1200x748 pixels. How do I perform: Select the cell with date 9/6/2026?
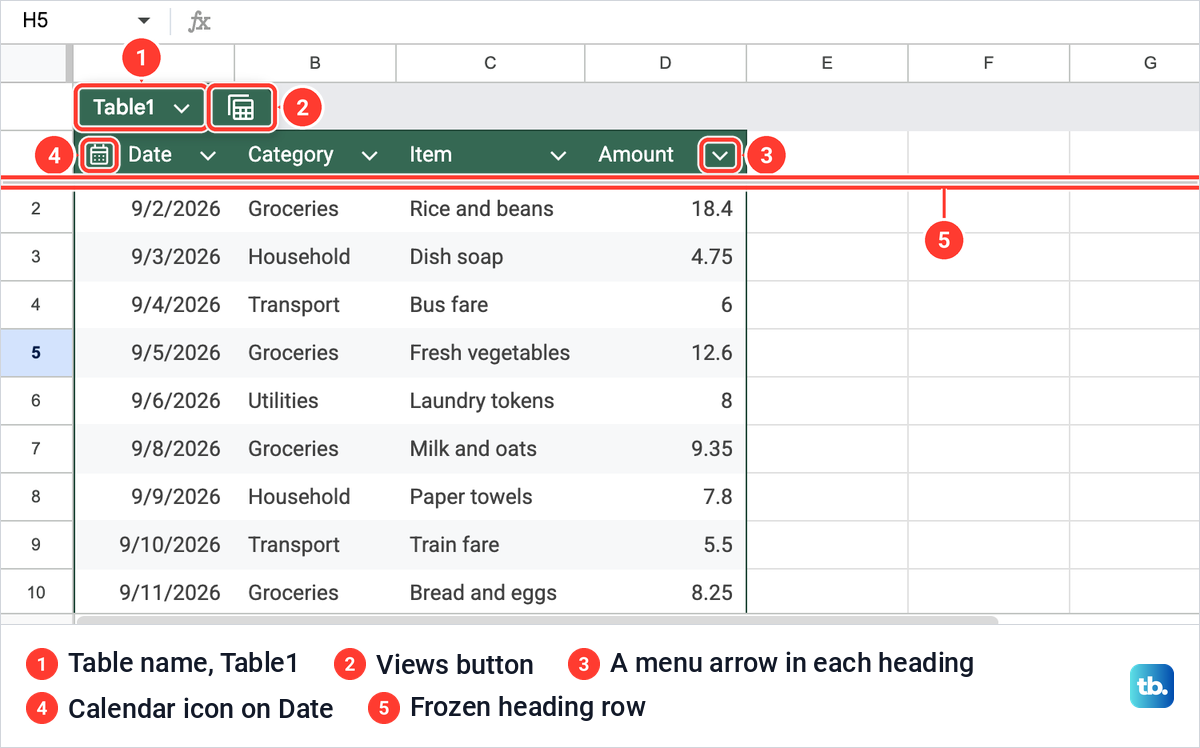pos(155,401)
